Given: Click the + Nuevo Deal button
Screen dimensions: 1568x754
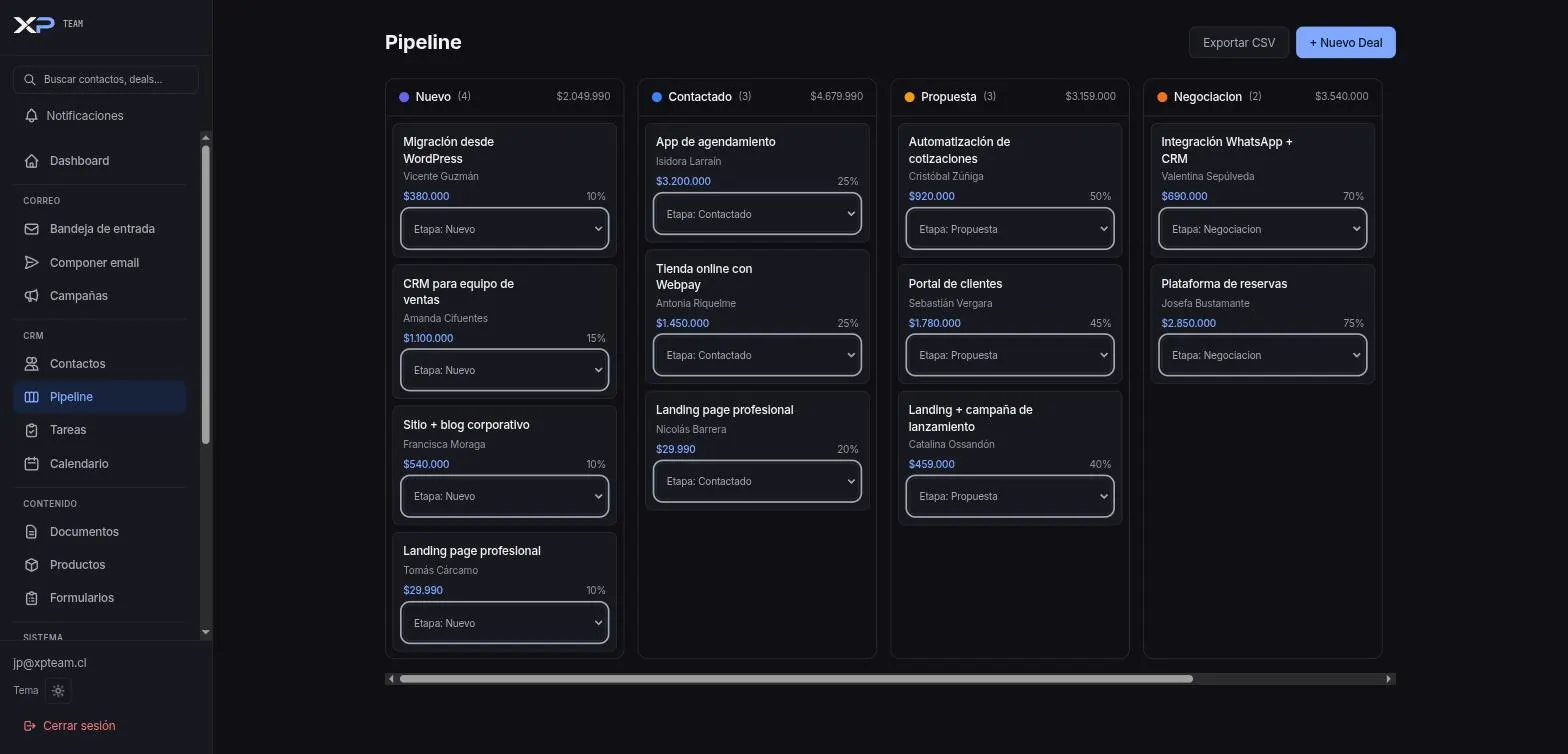Looking at the screenshot, I should click(x=1346, y=42).
